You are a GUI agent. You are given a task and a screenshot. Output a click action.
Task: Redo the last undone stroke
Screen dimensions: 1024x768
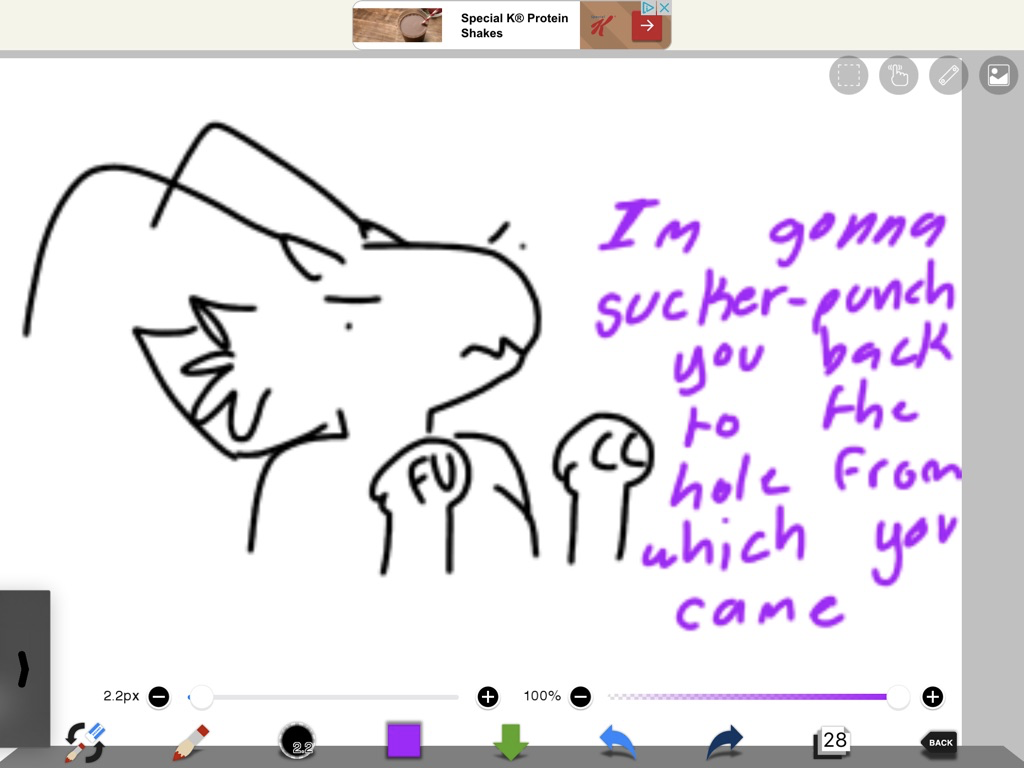tap(725, 743)
